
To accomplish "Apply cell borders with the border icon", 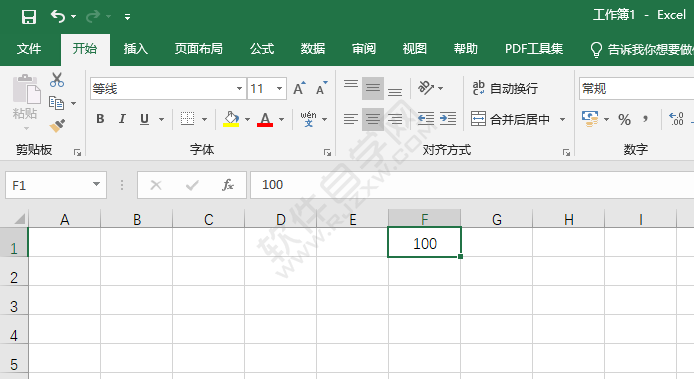I will 187,119.
